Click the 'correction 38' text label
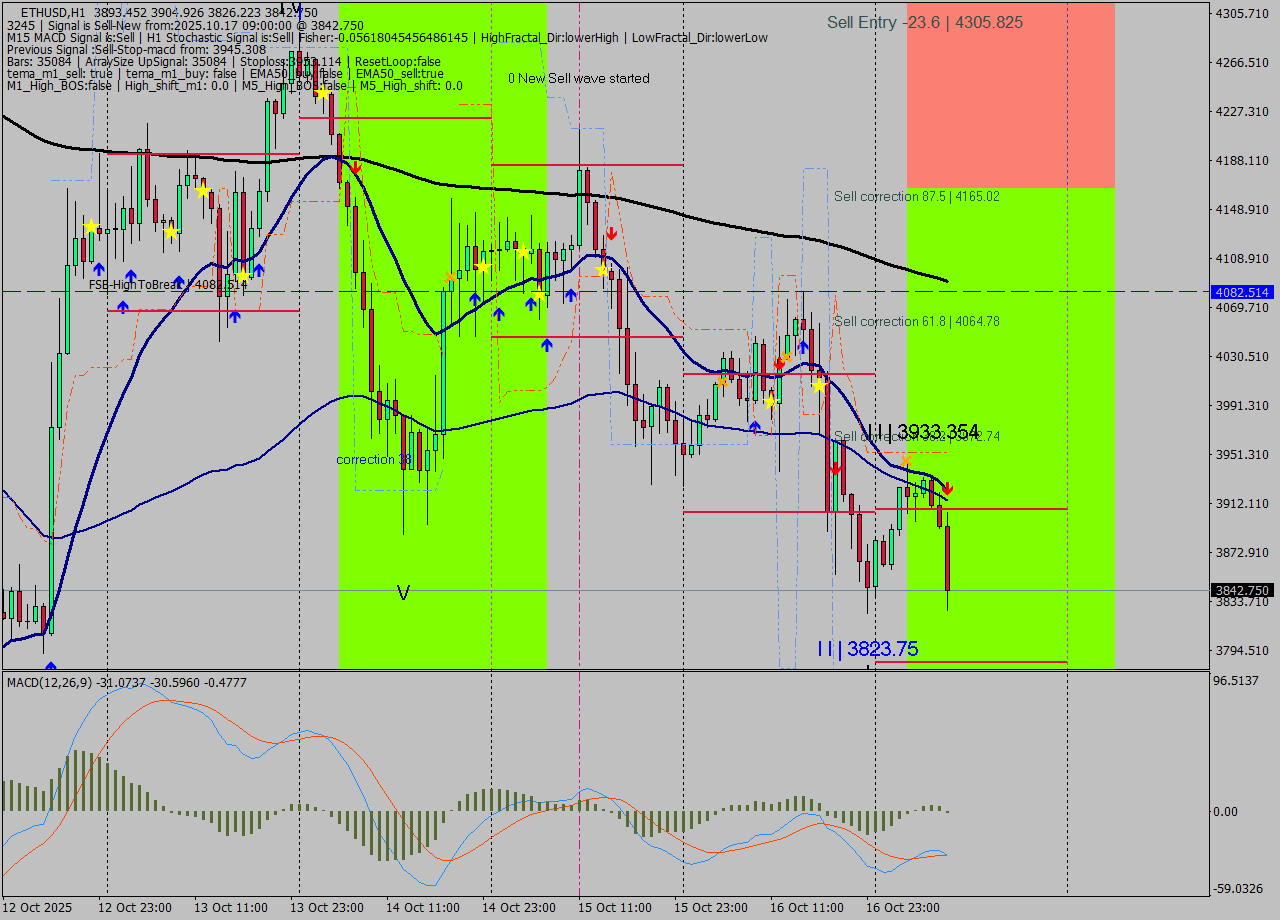1280x920 pixels. [374, 460]
